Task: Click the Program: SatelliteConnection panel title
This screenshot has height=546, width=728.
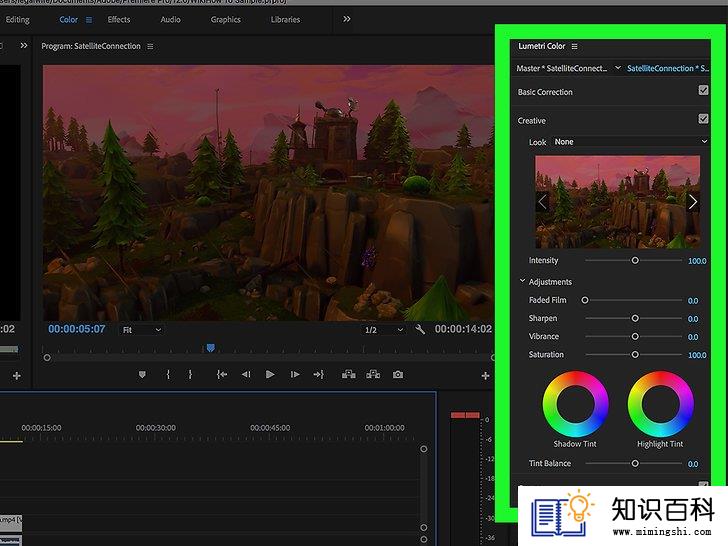Action: click(x=91, y=46)
